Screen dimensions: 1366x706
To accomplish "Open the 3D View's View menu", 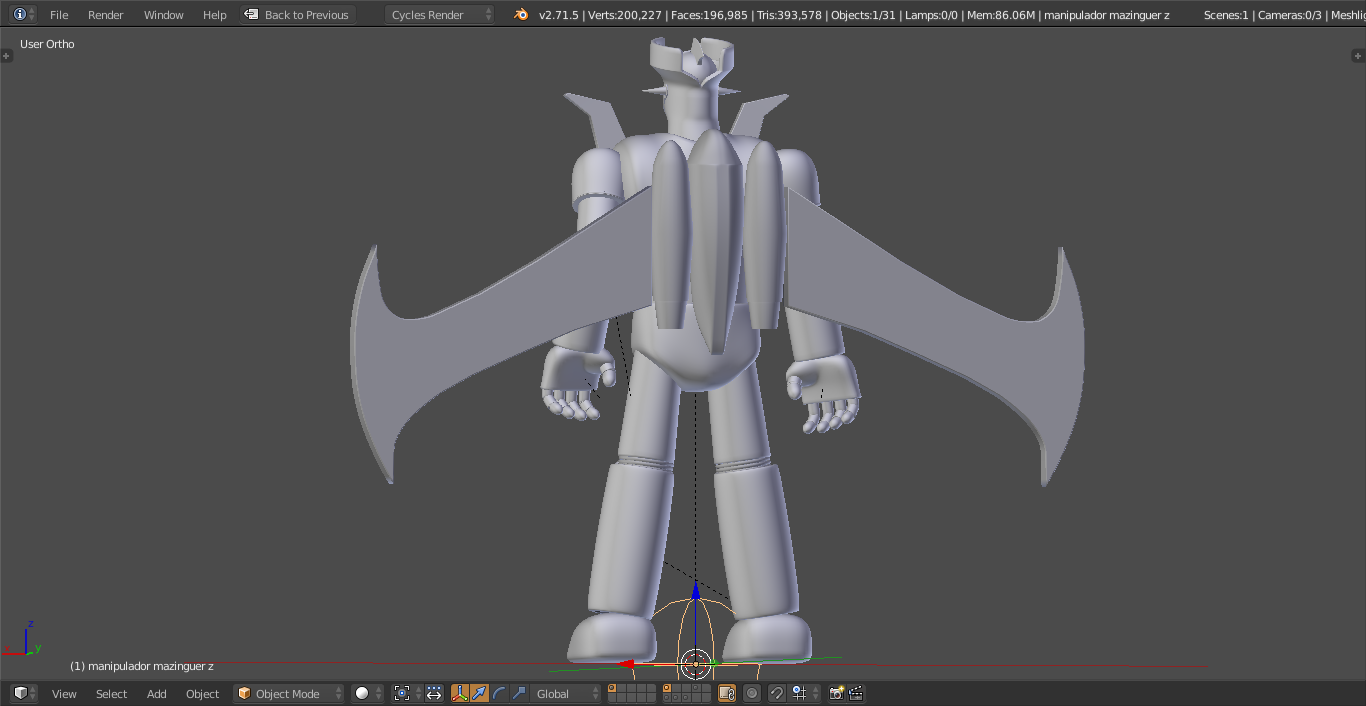I will pyautogui.click(x=64, y=693).
